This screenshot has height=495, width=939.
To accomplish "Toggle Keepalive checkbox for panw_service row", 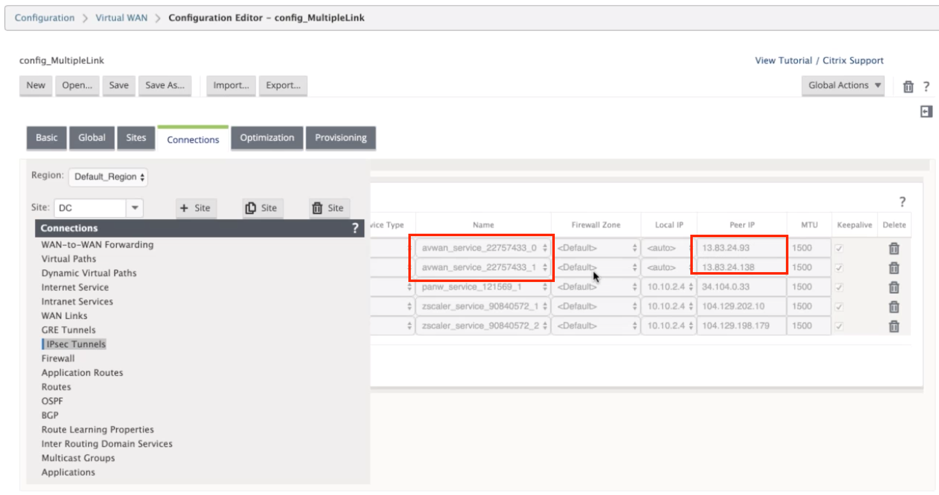I will click(x=838, y=287).
